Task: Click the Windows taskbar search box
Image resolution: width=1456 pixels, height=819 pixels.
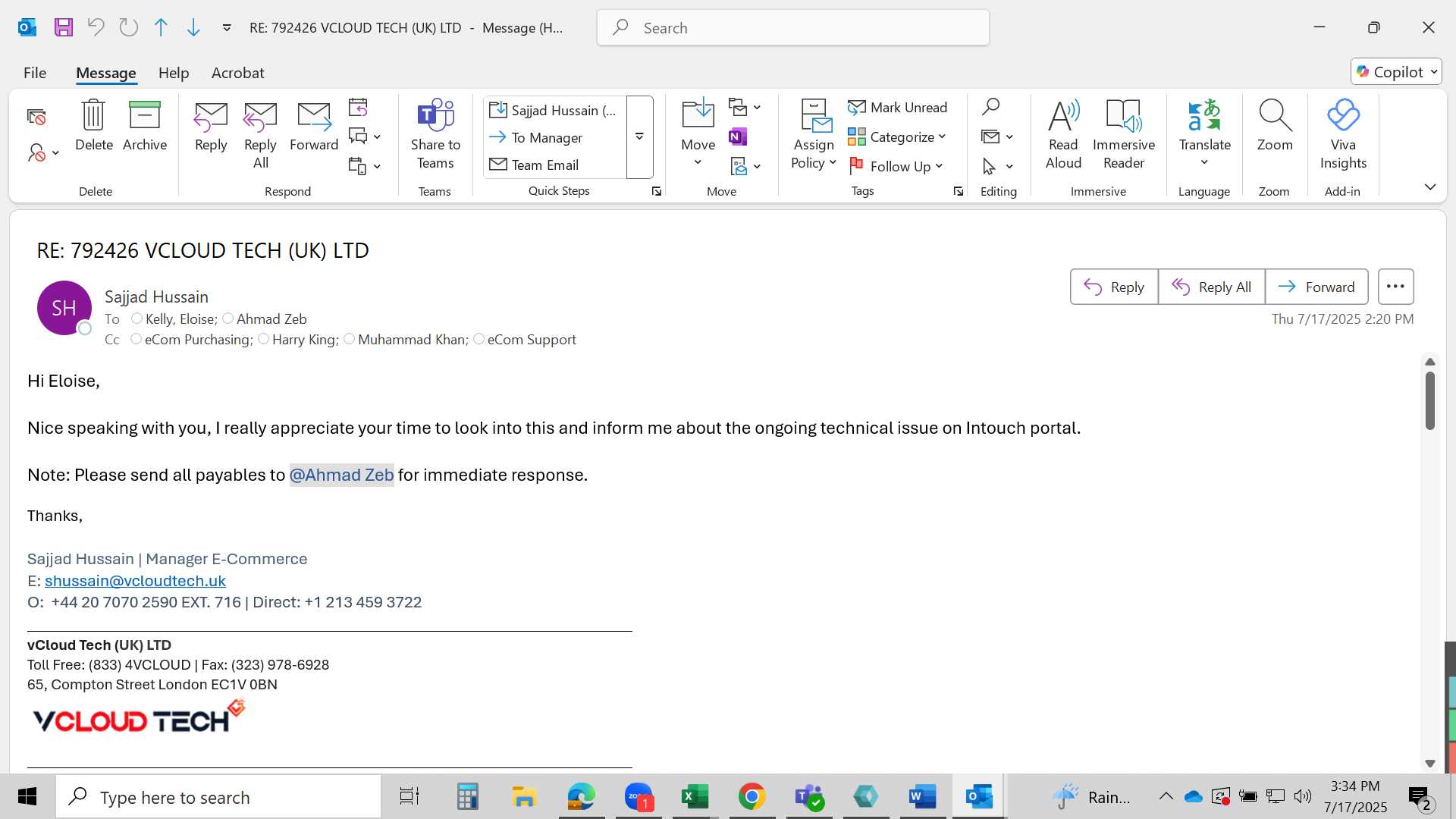Action: tap(218, 797)
